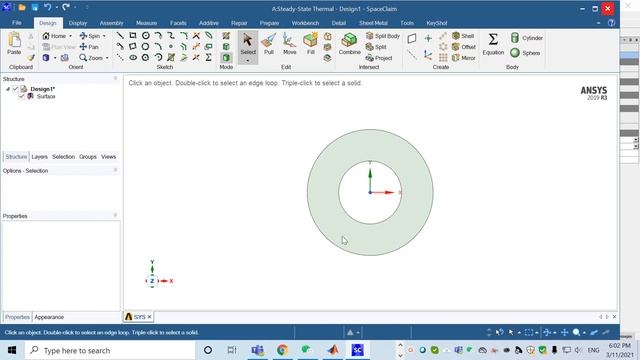The height and width of the screenshot is (360, 640).
Task: Close the SYS document tab
Action: point(149,317)
